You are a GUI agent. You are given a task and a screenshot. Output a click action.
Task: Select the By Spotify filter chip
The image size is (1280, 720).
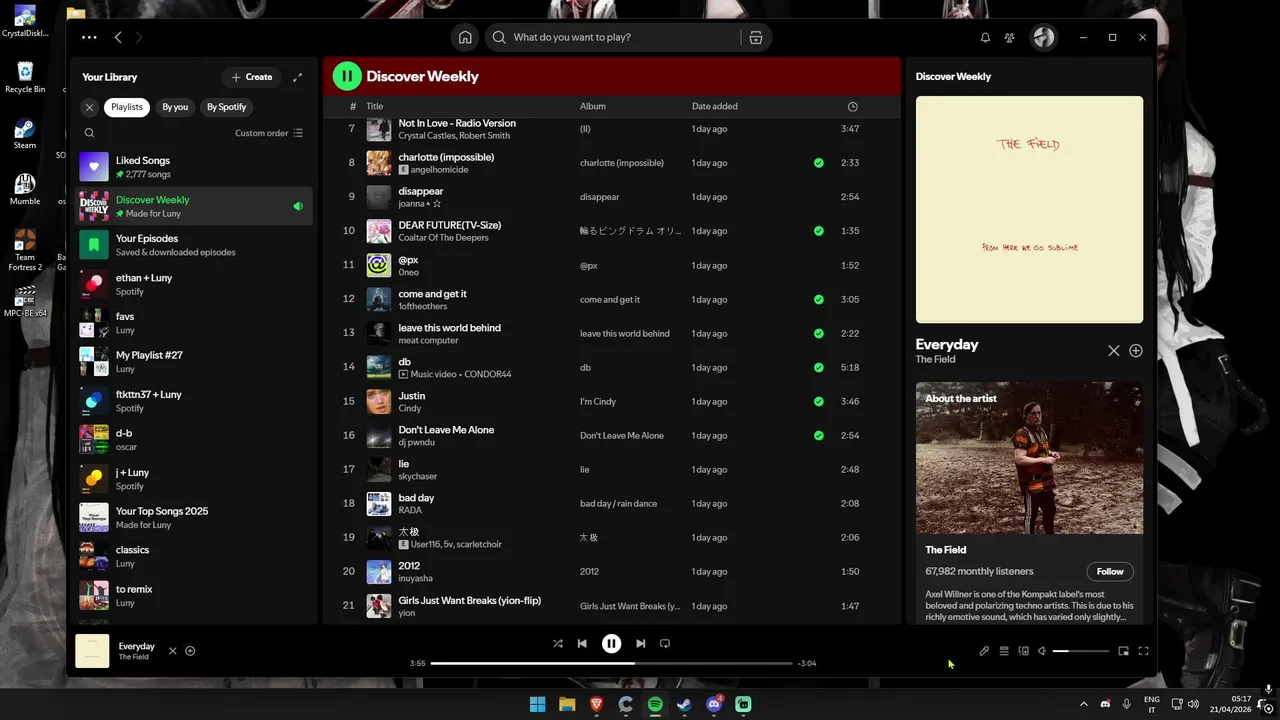[226, 107]
